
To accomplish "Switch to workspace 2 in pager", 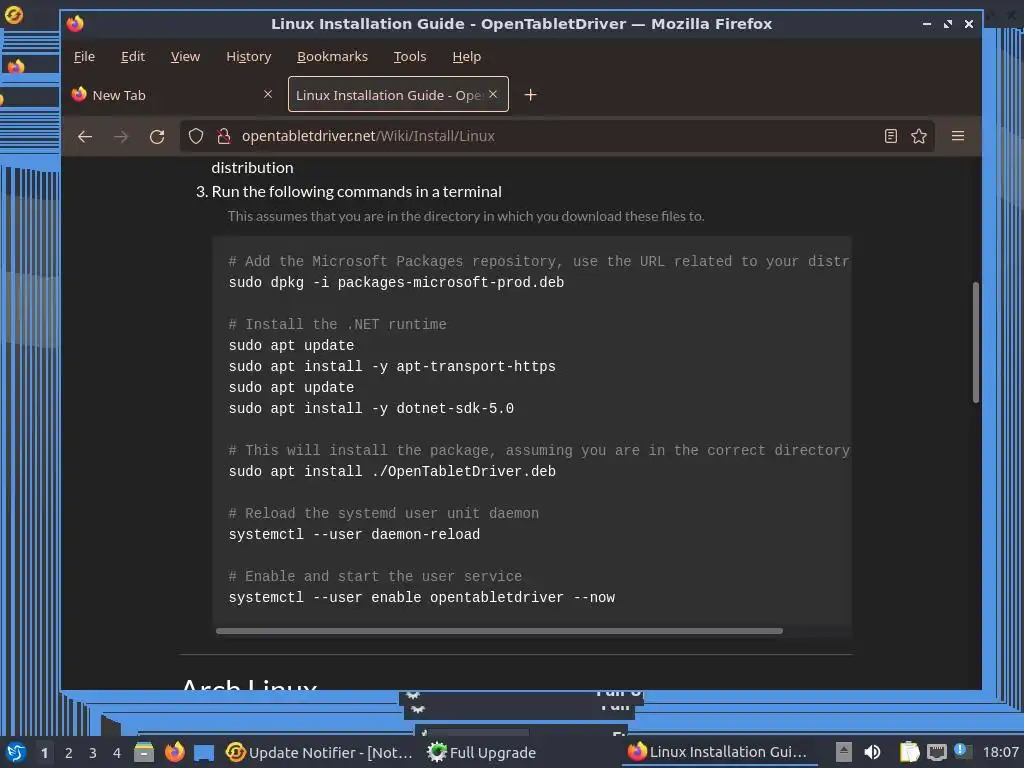I will [69, 753].
